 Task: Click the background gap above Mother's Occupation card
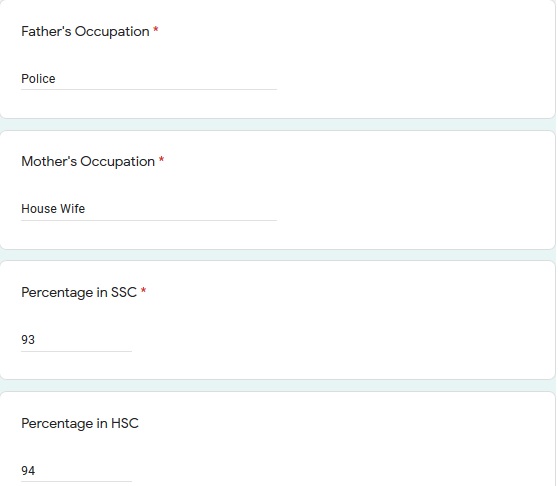click(x=278, y=125)
